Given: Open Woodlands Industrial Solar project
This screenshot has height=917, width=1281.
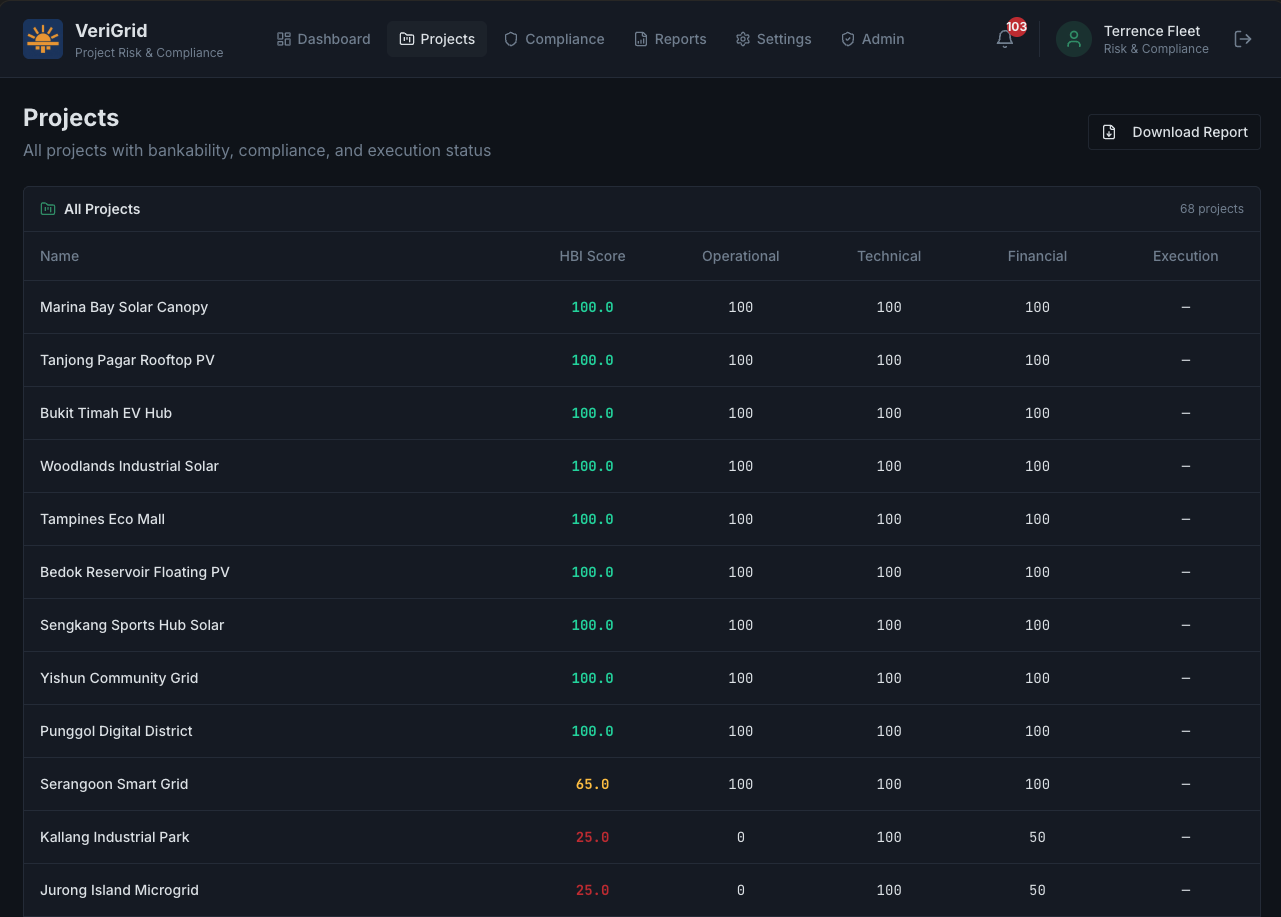Looking at the screenshot, I should (x=642, y=466).
